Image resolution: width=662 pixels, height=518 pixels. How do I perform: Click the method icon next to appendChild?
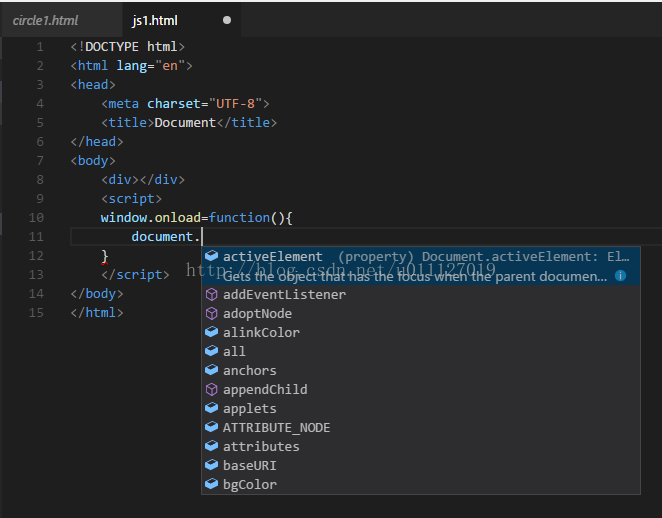click(211, 390)
